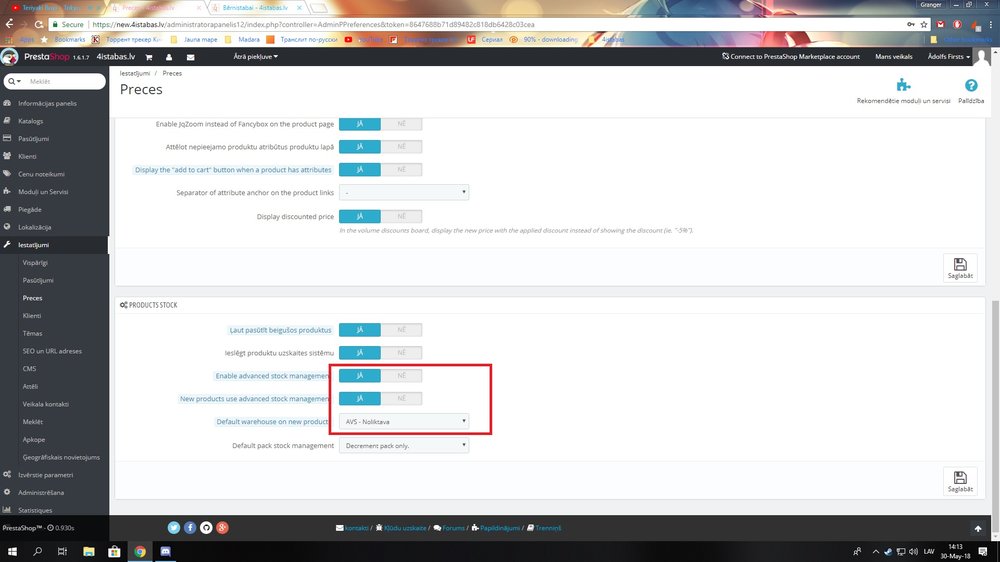Open the Twitter social icon in footer

(x=173, y=528)
